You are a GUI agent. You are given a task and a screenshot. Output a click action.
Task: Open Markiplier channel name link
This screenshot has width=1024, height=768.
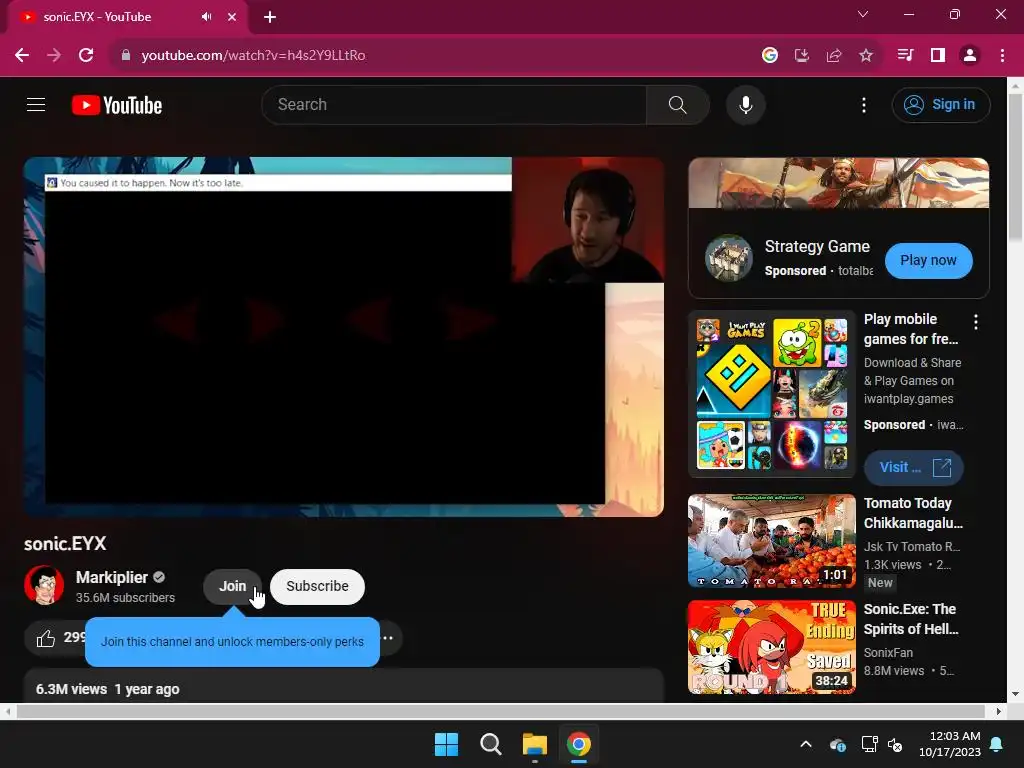pyautogui.click(x=112, y=577)
